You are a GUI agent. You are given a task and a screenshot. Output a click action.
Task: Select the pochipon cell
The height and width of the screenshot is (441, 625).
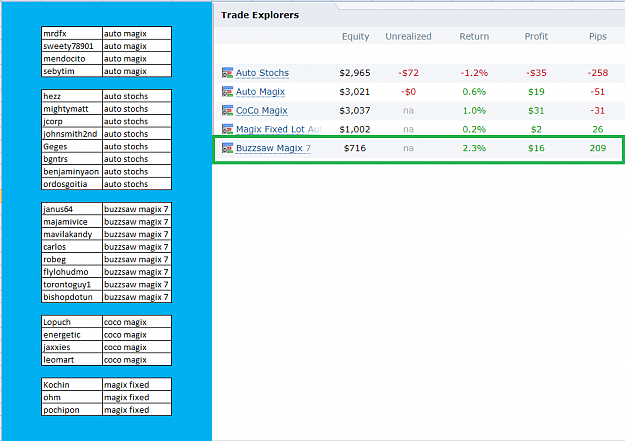72,410
